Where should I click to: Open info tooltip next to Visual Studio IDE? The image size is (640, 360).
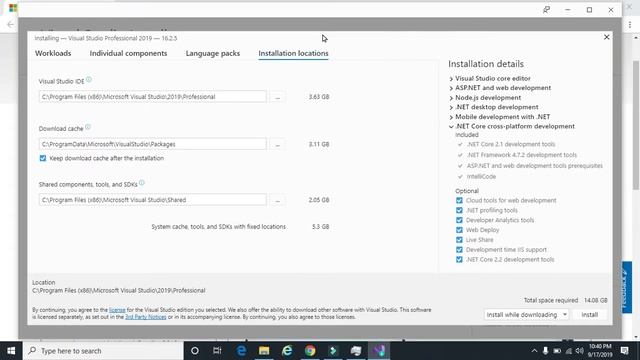[89, 80]
